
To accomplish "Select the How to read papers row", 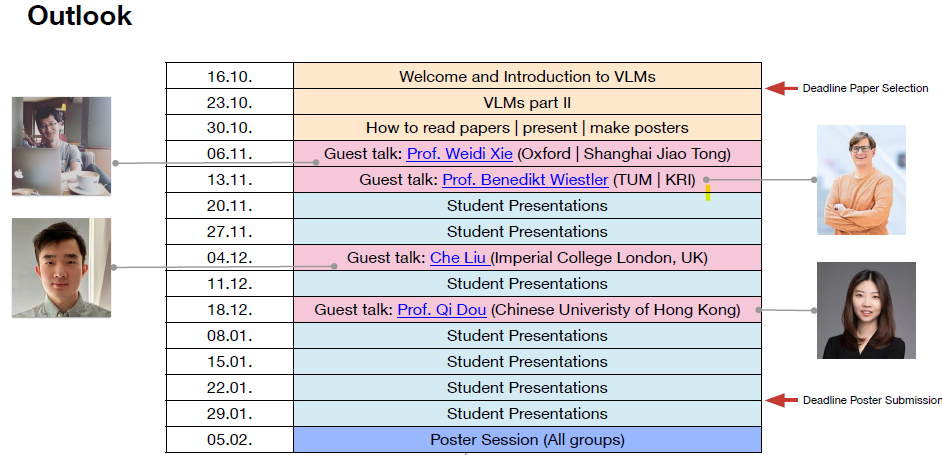I will click(464, 128).
